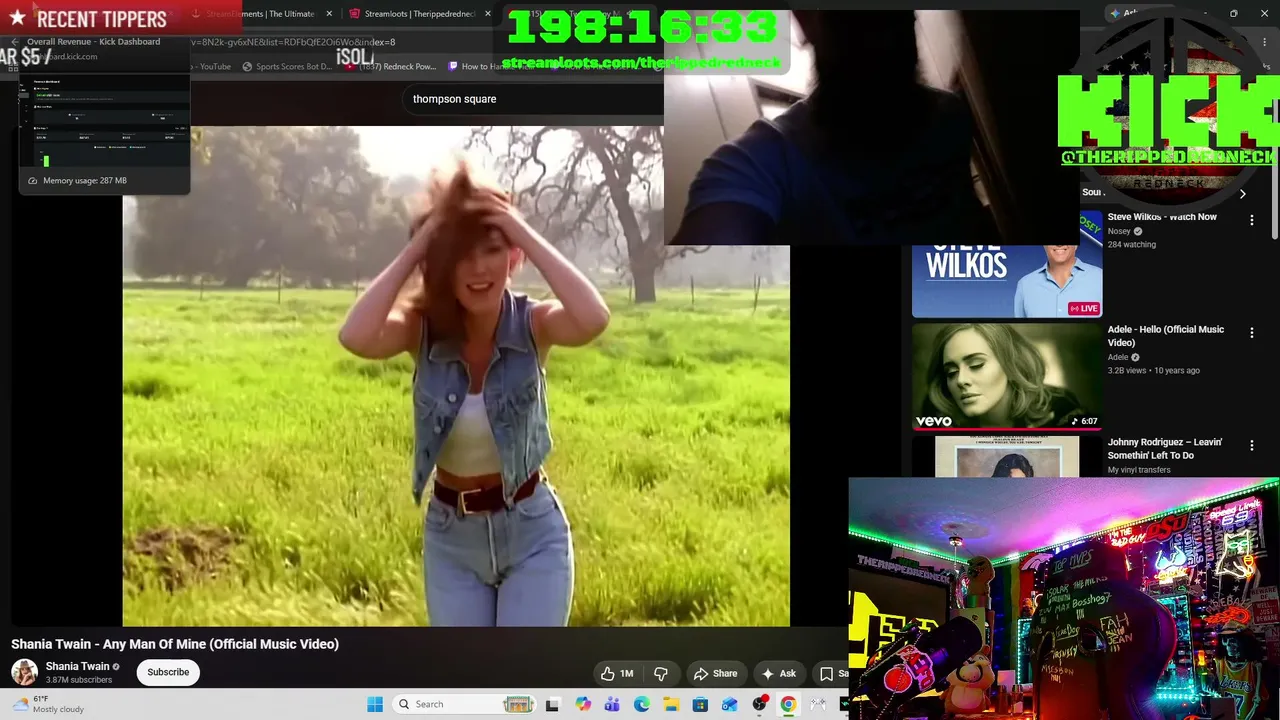The image size is (1280, 720).
Task: Open Shania Twain channel avatar
Action: coord(24,672)
